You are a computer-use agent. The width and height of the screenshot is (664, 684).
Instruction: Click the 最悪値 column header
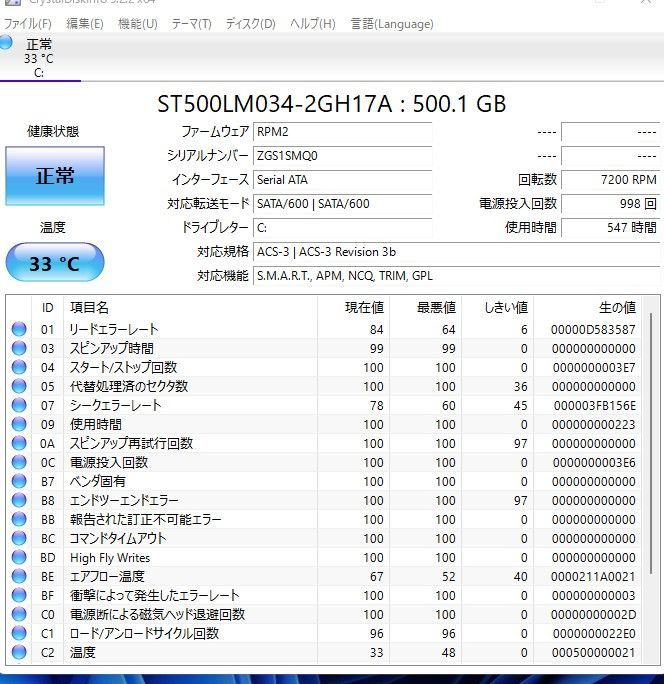point(426,308)
